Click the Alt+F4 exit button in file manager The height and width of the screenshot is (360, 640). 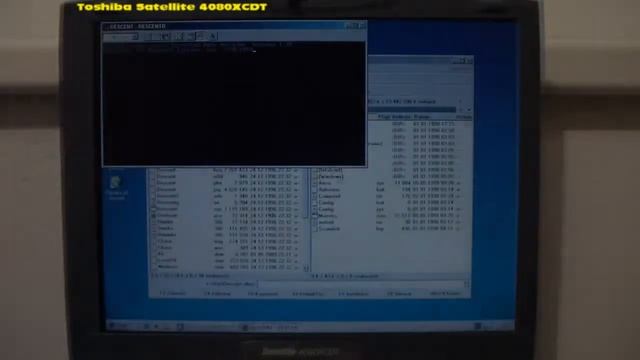point(445,293)
